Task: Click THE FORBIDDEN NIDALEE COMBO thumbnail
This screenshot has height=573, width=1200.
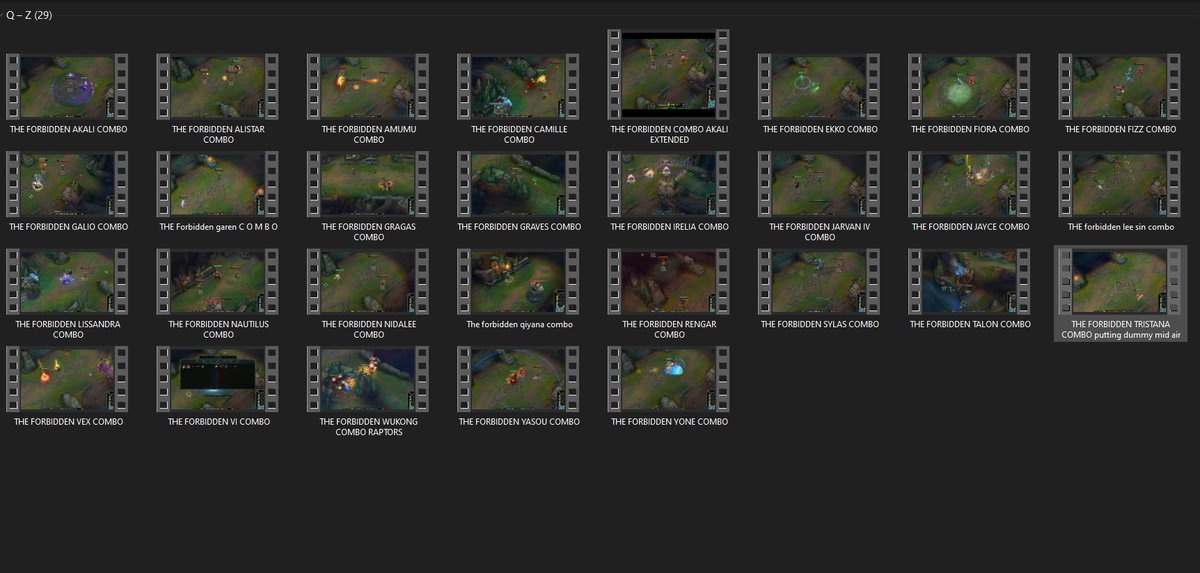Action: [x=368, y=282]
